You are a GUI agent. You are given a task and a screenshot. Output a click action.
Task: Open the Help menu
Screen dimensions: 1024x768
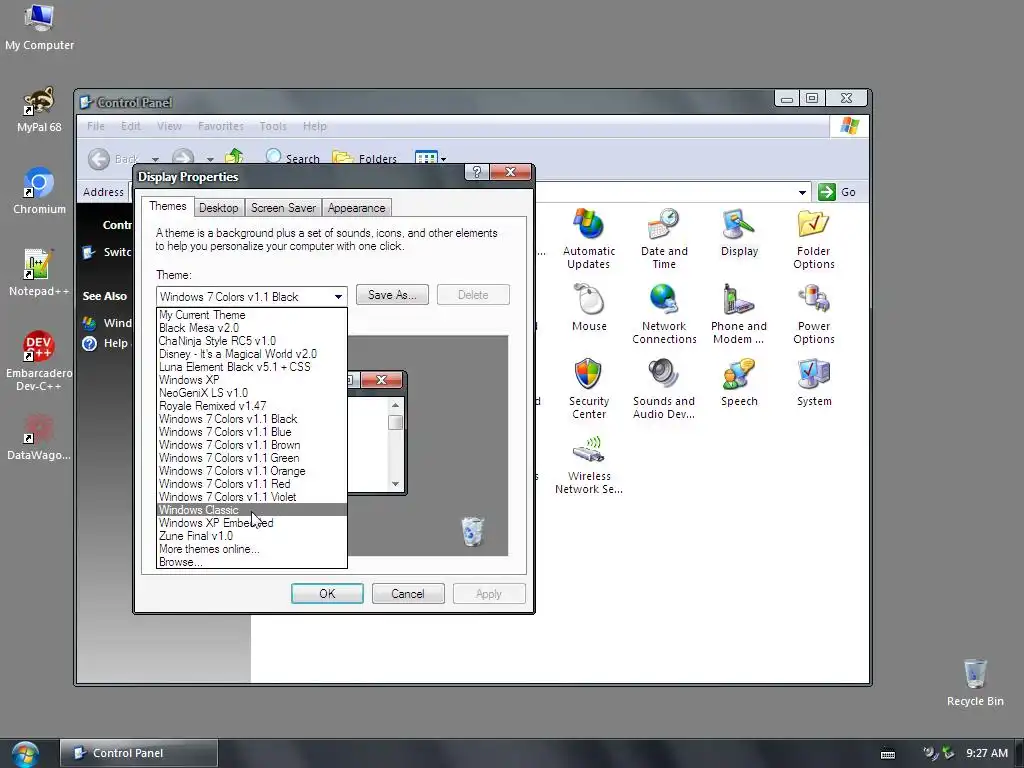coord(315,126)
